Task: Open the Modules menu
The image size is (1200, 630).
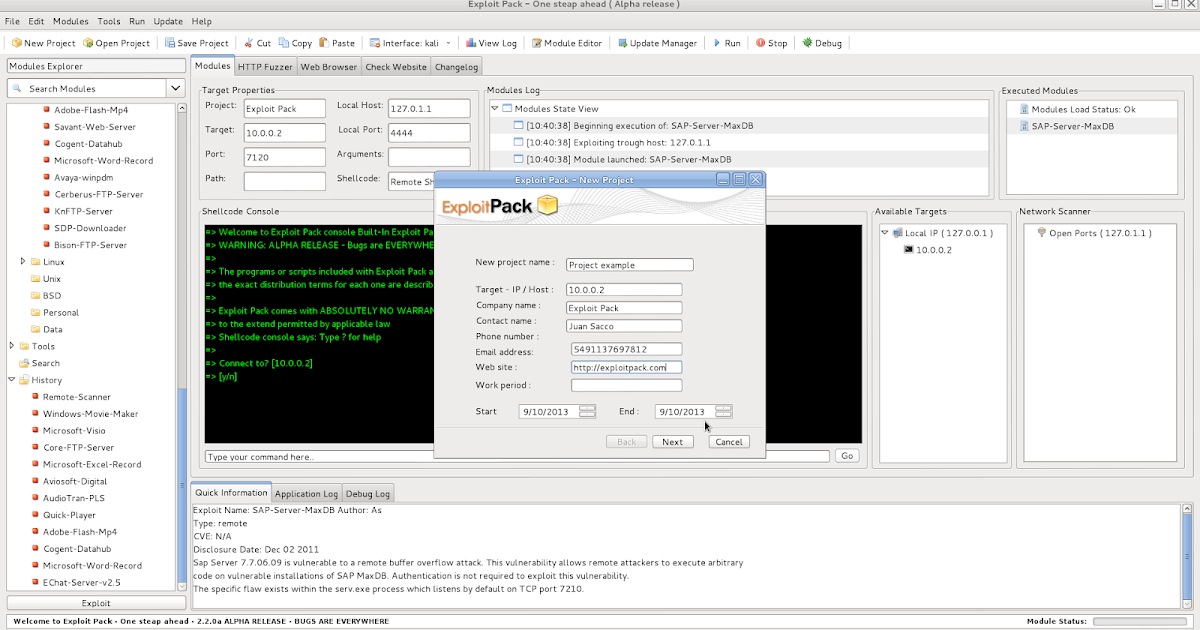Action: (70, 21)
